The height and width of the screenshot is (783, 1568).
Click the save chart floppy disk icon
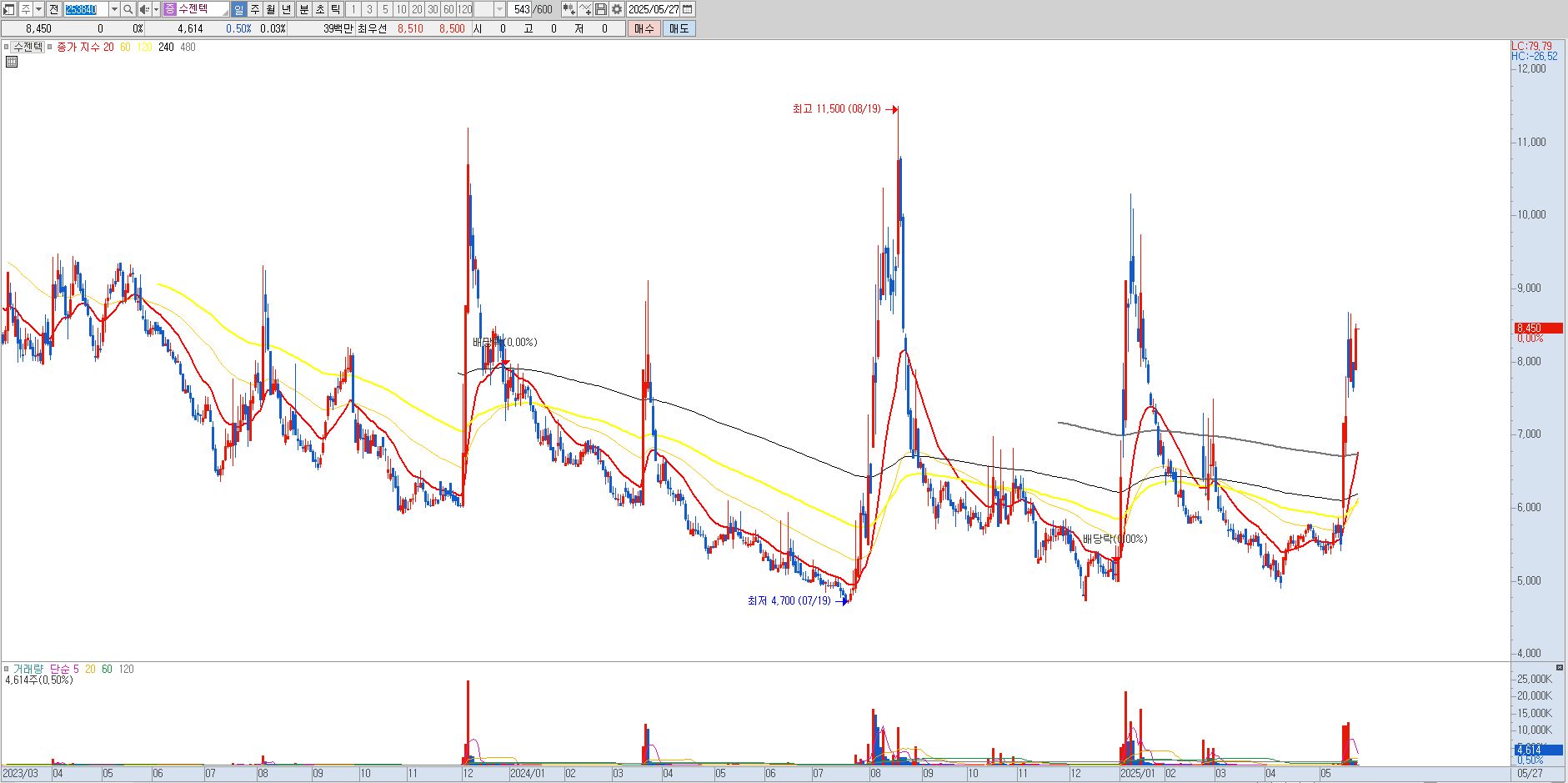[x=601, y=9]
